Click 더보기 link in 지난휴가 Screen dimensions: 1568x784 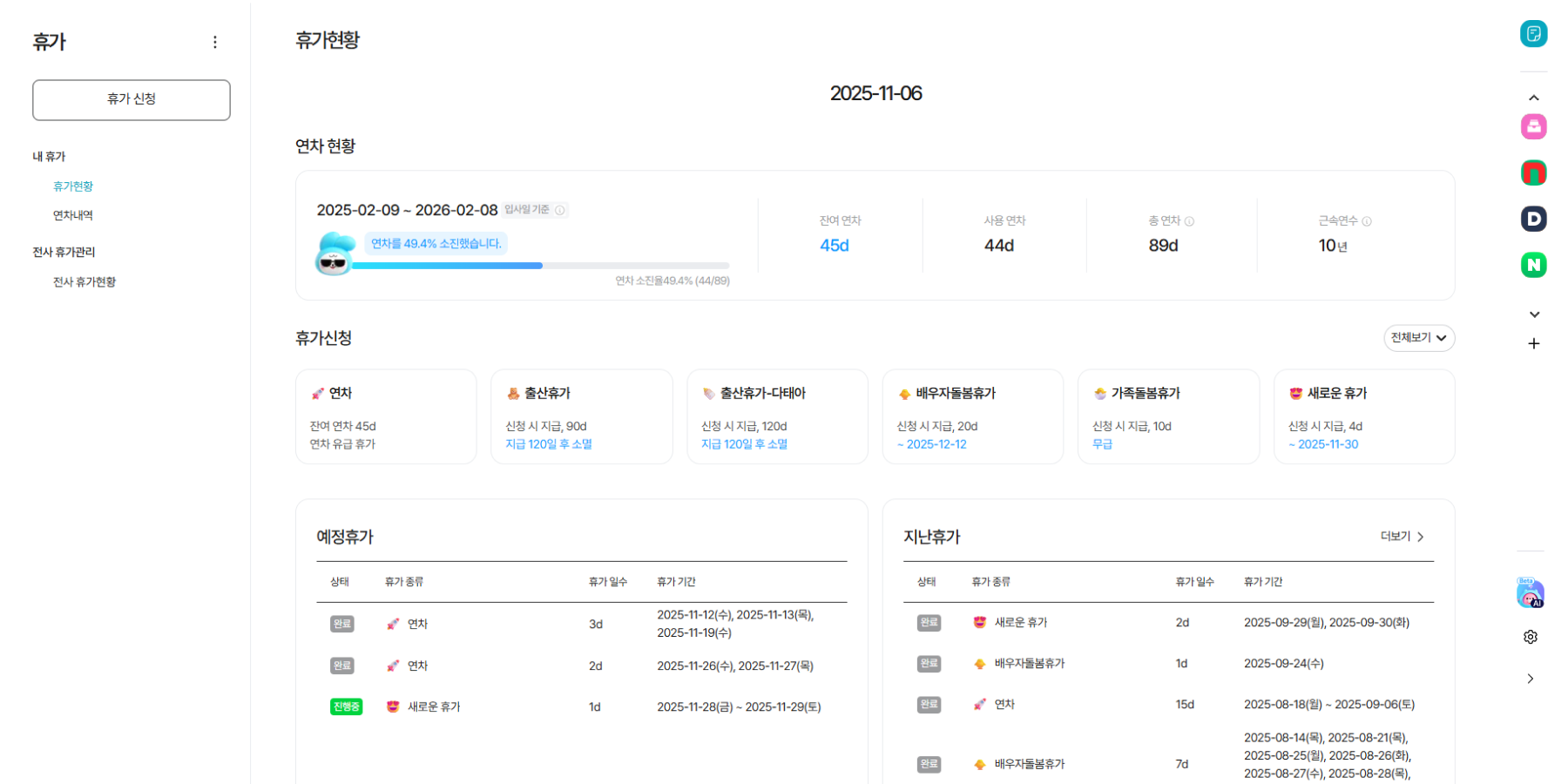point(1402,537)
